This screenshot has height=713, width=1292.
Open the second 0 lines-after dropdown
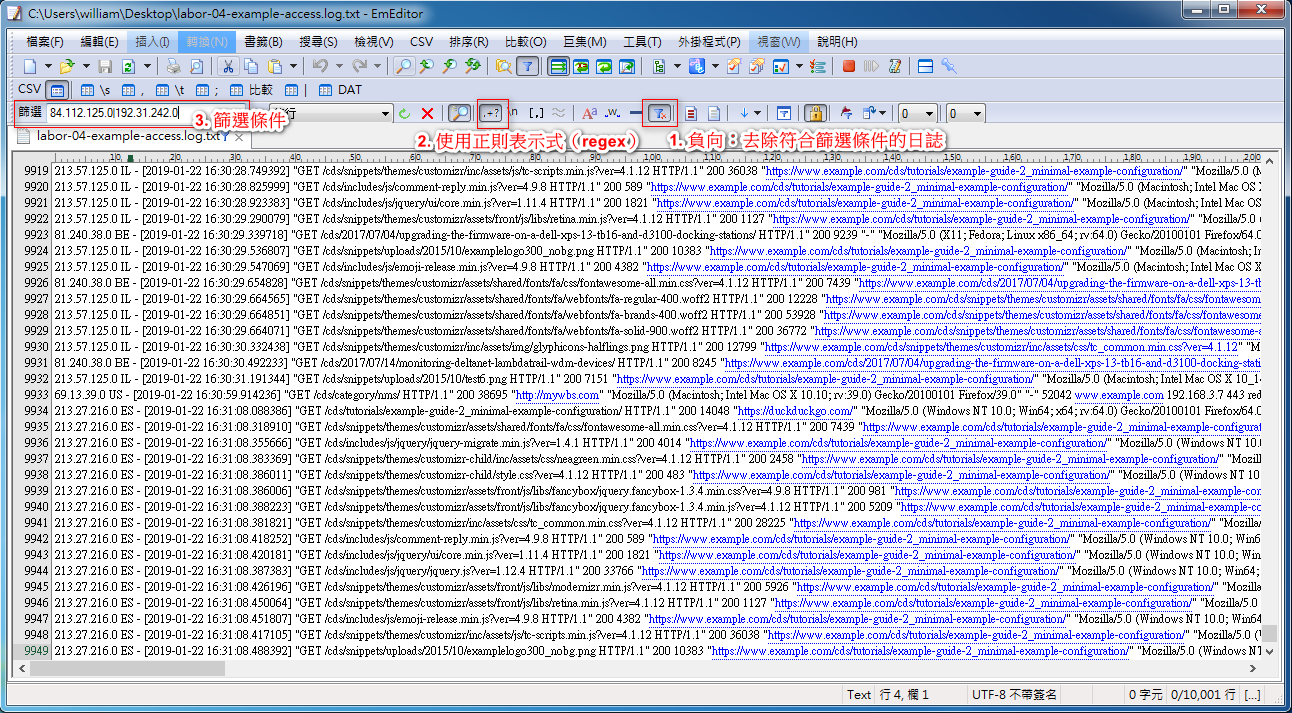point(966,114)
